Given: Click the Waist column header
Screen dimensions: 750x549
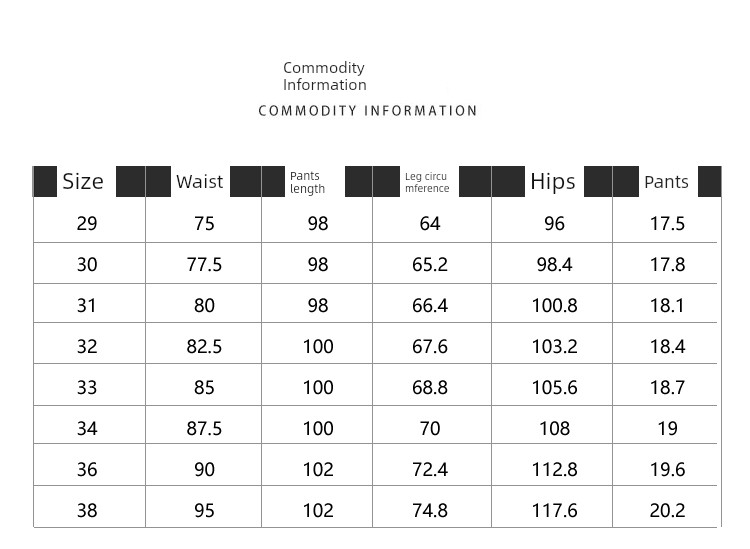Looking at the screenshot, I should click(199, 182).
